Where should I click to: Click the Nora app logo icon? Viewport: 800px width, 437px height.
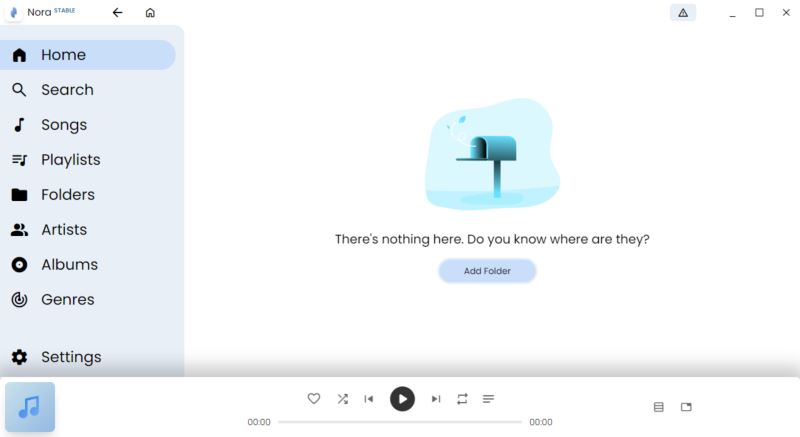(14, 12)
